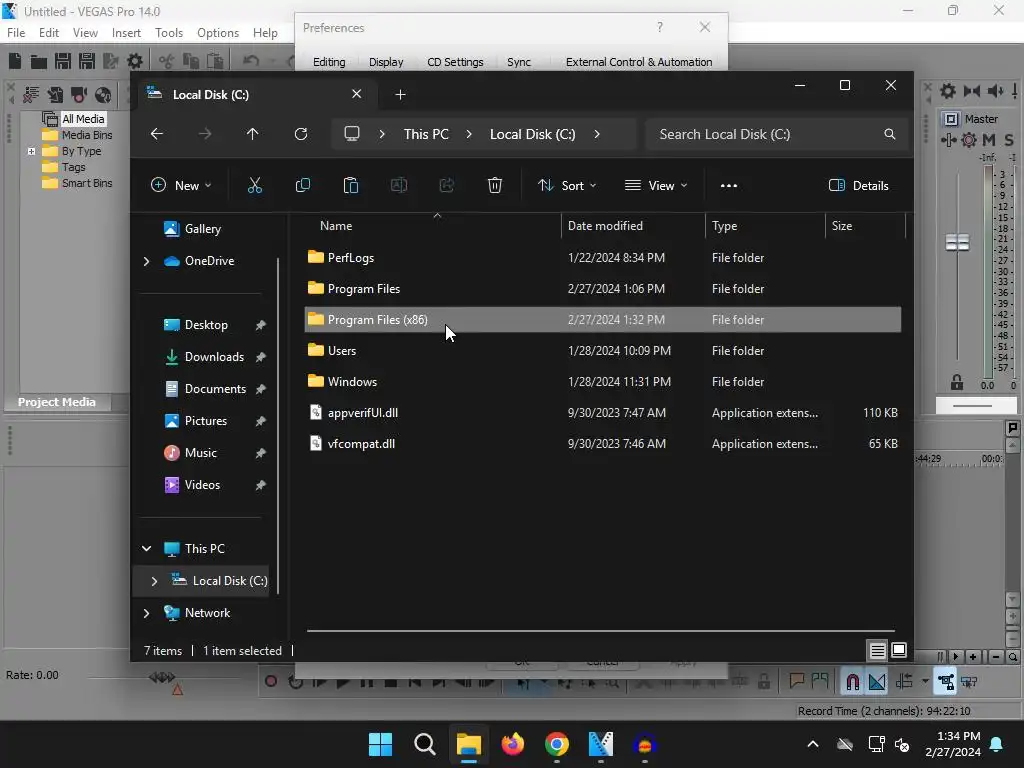Open Auto Ripple mode dropdown arrow

[925, 681]
